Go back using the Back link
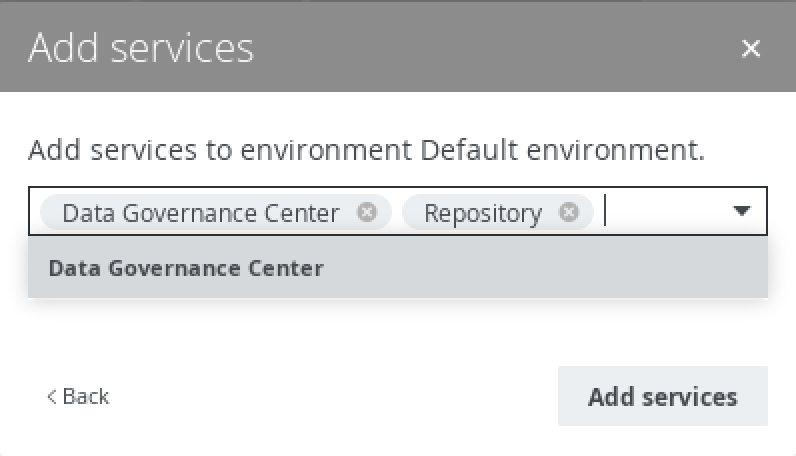The height and width of the screenshot is (456, 796). (x=78, y=396)
